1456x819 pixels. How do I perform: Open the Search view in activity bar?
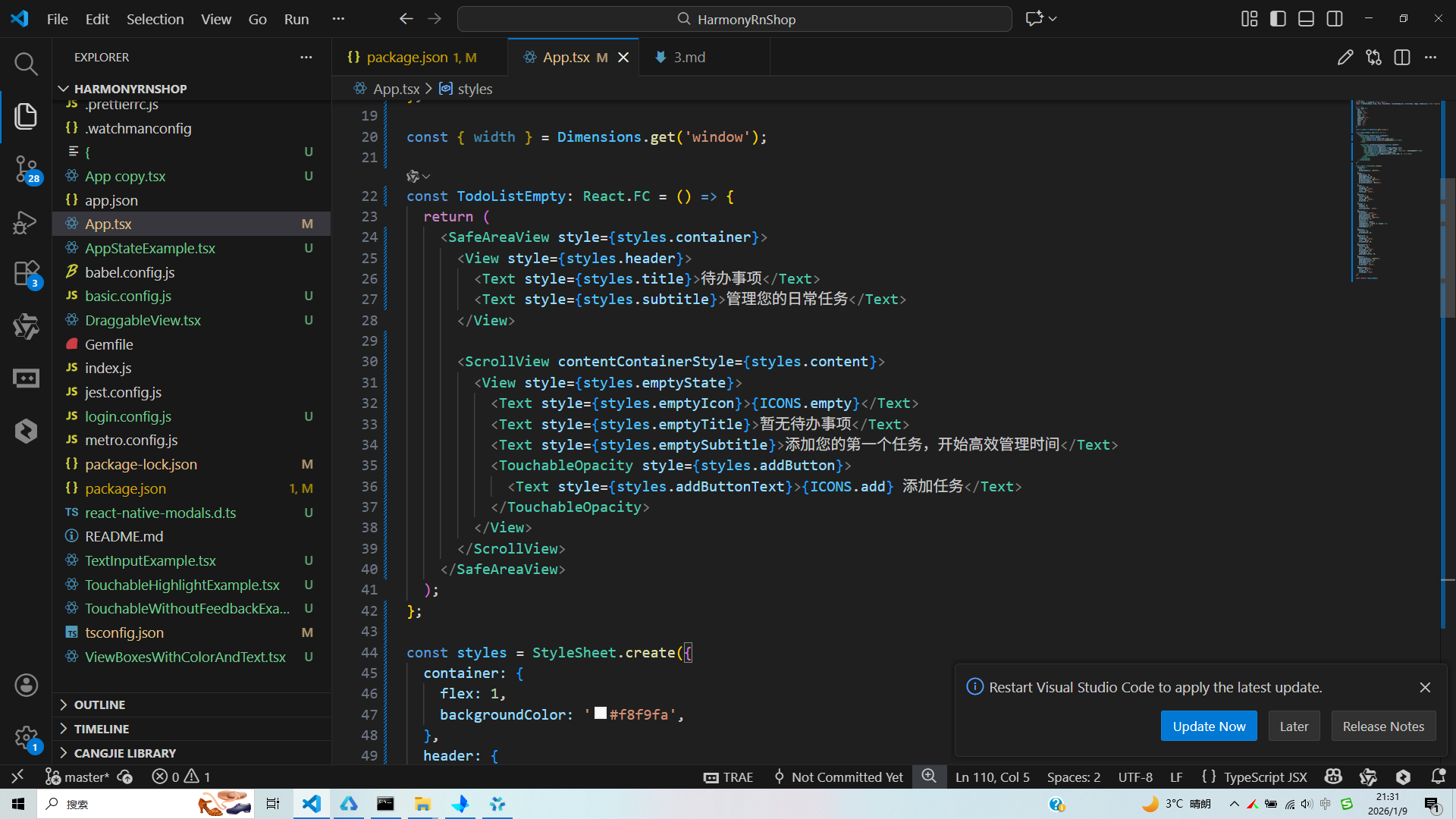pyautogui.click(x=26, y=64)
